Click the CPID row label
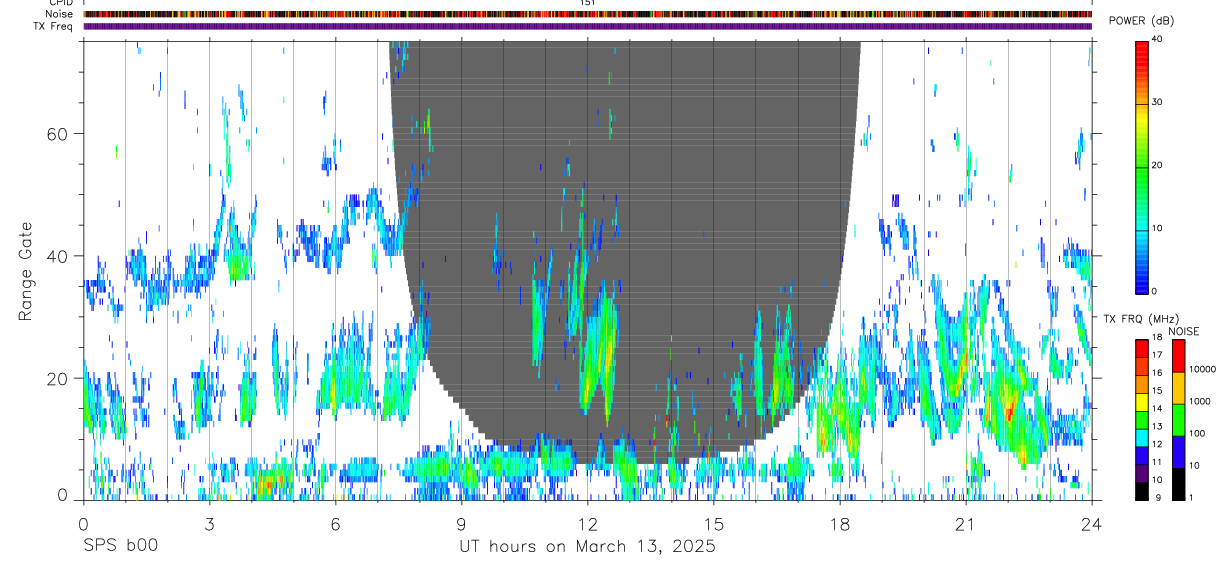This screenshot has width=1228, height=567. tap(60, 3)
